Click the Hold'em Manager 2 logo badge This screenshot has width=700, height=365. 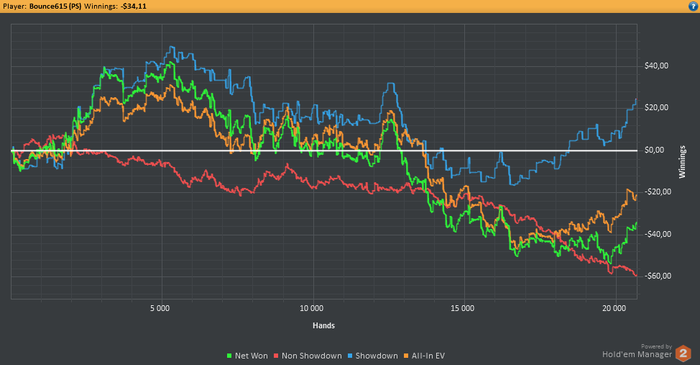click(683, 353)
